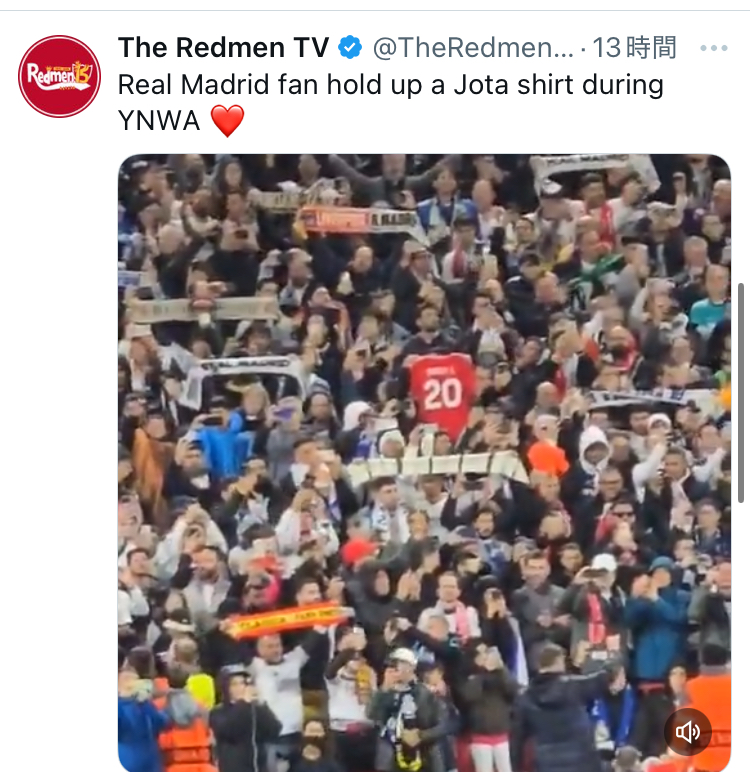Screen dimensions: 750x772
Task: Click the YNWA text in the tweet
Action: click(159, 121)
